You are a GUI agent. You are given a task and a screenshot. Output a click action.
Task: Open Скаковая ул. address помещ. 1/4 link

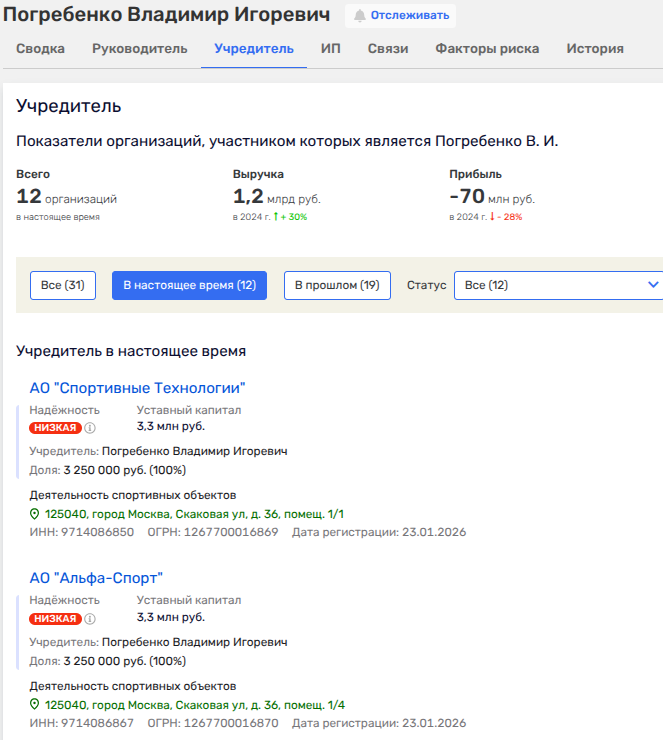click(195, 705)
